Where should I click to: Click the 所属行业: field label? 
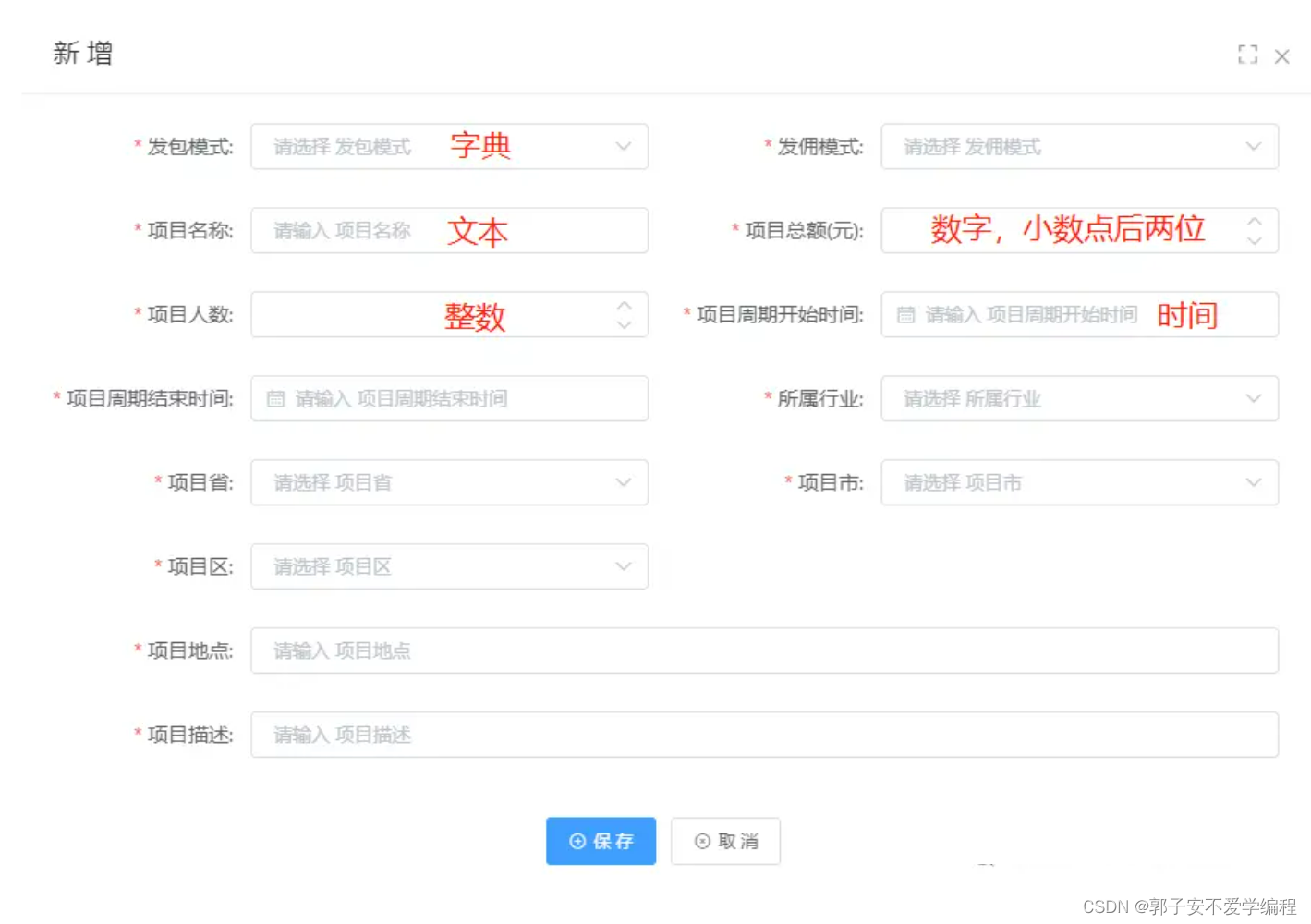point(820,399)
